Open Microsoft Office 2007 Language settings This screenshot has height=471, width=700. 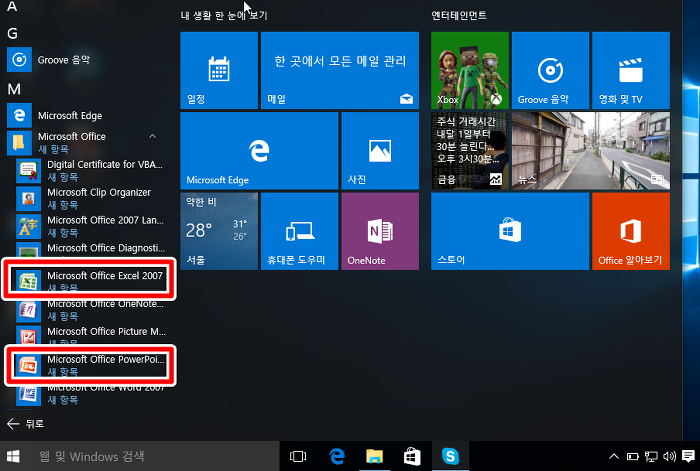tap(91, 226)
